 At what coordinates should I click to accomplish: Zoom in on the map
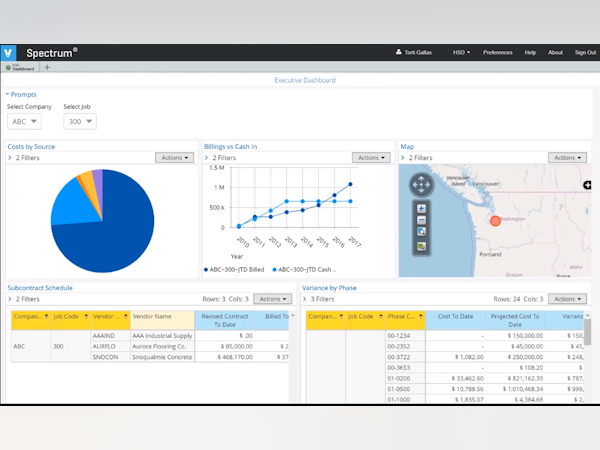[x=421, y=209]
